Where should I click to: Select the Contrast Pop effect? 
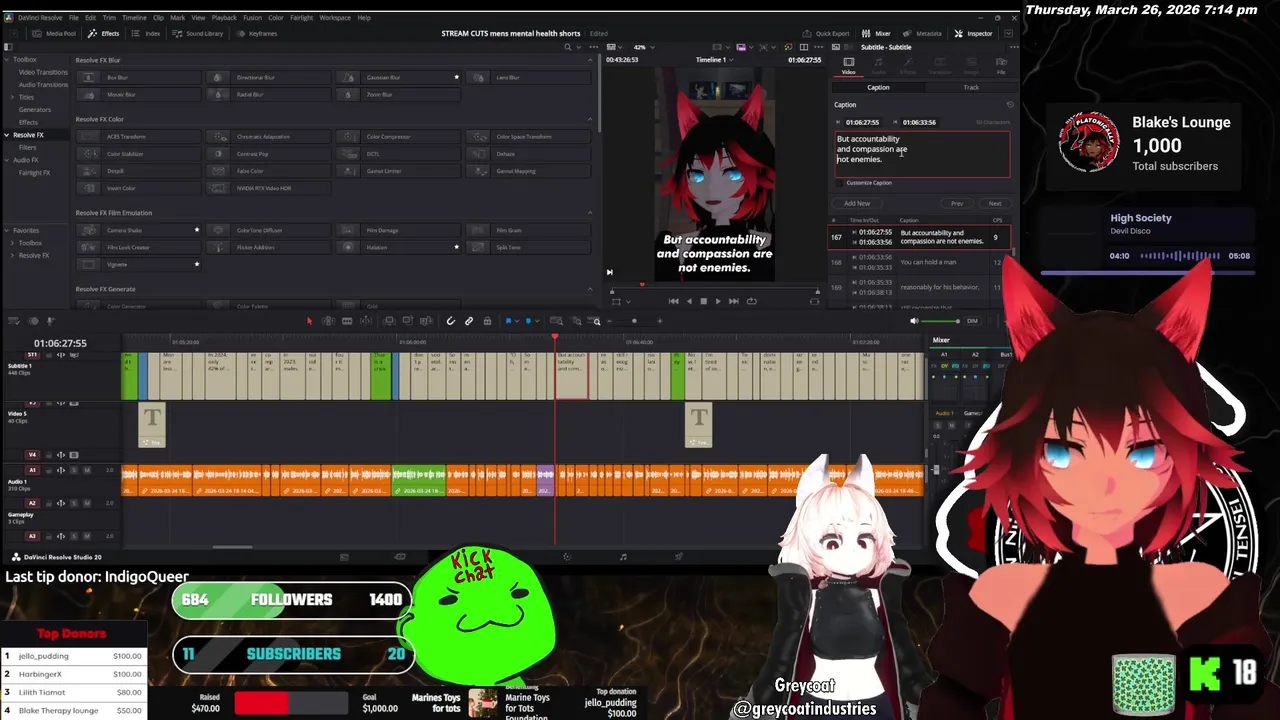point(267,153)
